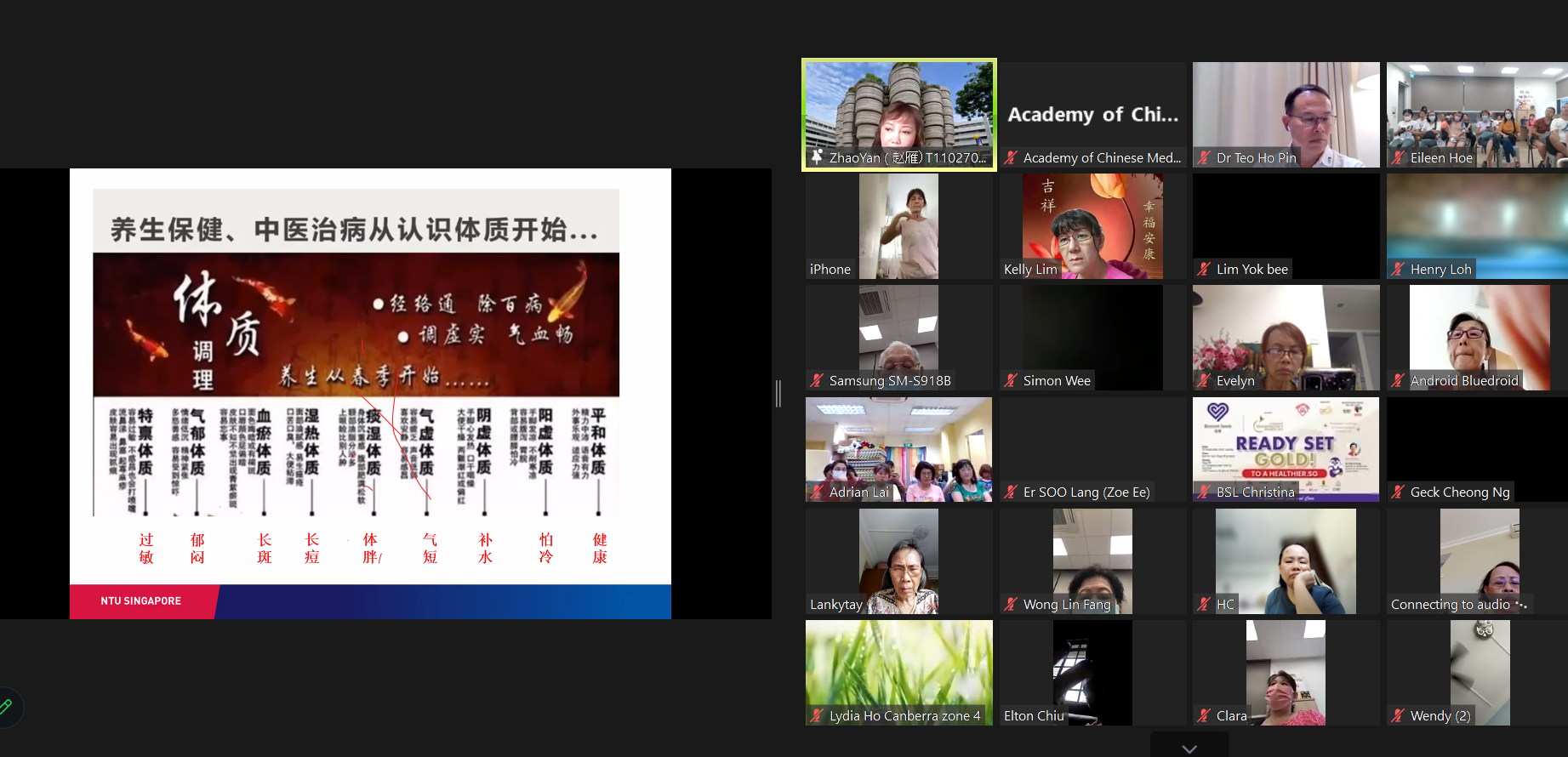
Task: Click the muted mic icon next to Clara
Action: tap(1204, 716)
